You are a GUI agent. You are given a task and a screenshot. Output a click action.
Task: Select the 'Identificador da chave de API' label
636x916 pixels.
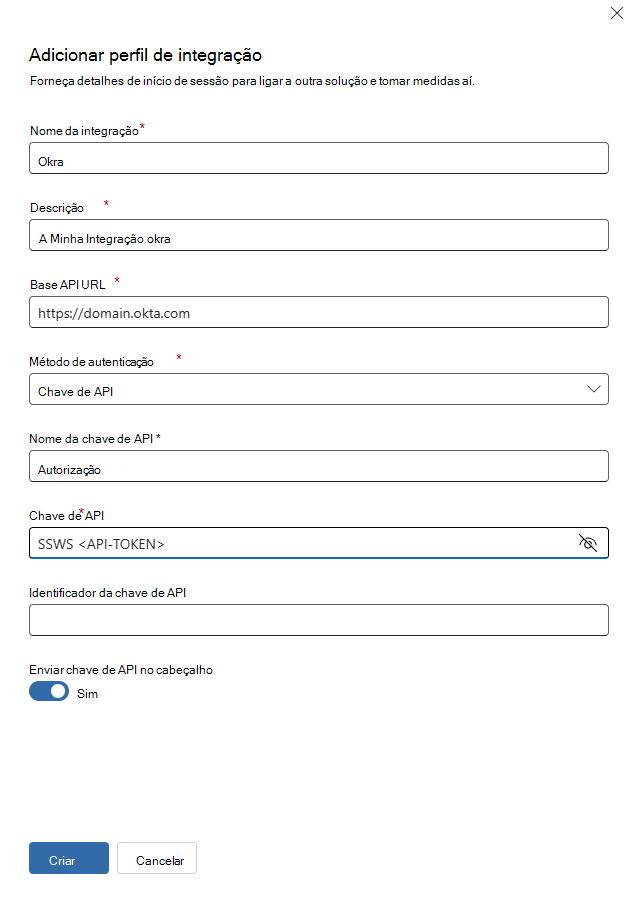pos(107,593)
